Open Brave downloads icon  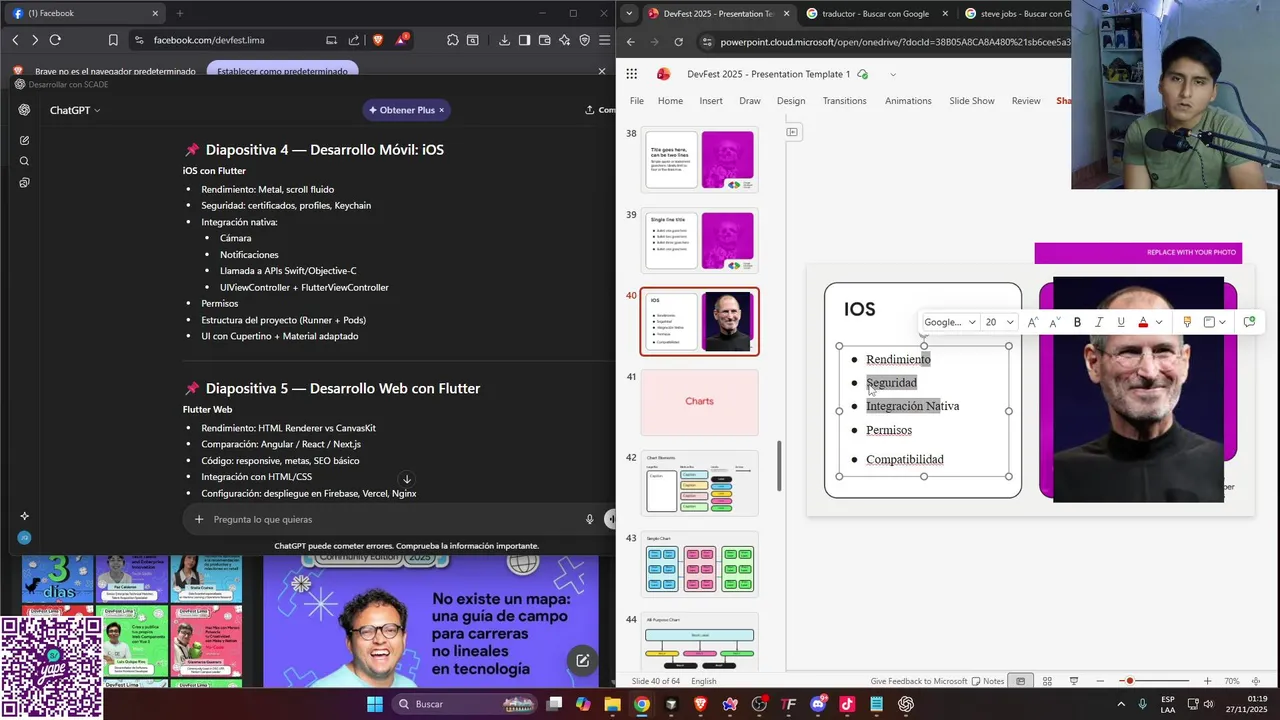point(504,40)
